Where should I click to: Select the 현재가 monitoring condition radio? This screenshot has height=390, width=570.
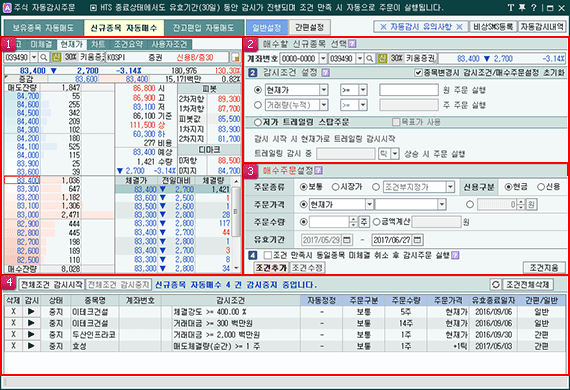(x=258, y=90)
